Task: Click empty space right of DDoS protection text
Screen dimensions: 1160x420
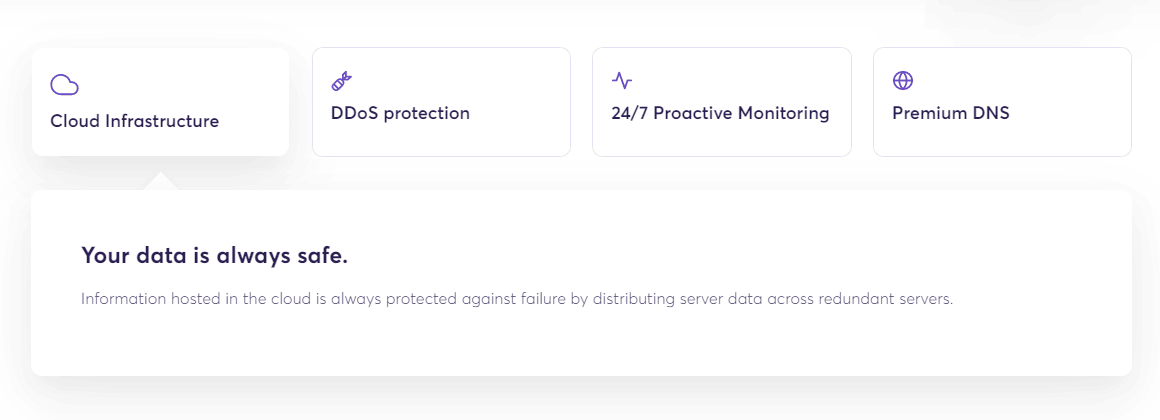Action: (520, 113)
